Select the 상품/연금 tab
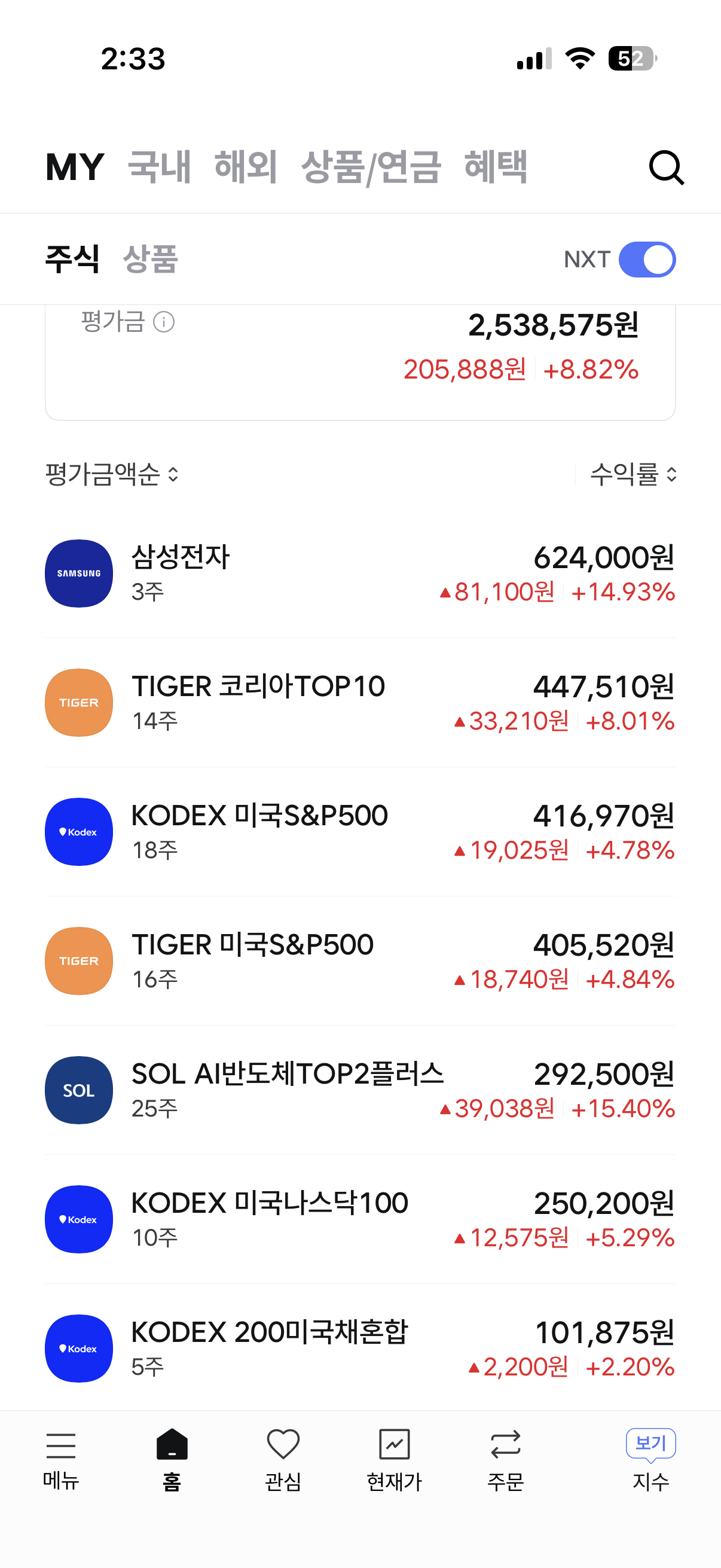The width and height of the screenshot is (721, 1568). click(371, 167)
